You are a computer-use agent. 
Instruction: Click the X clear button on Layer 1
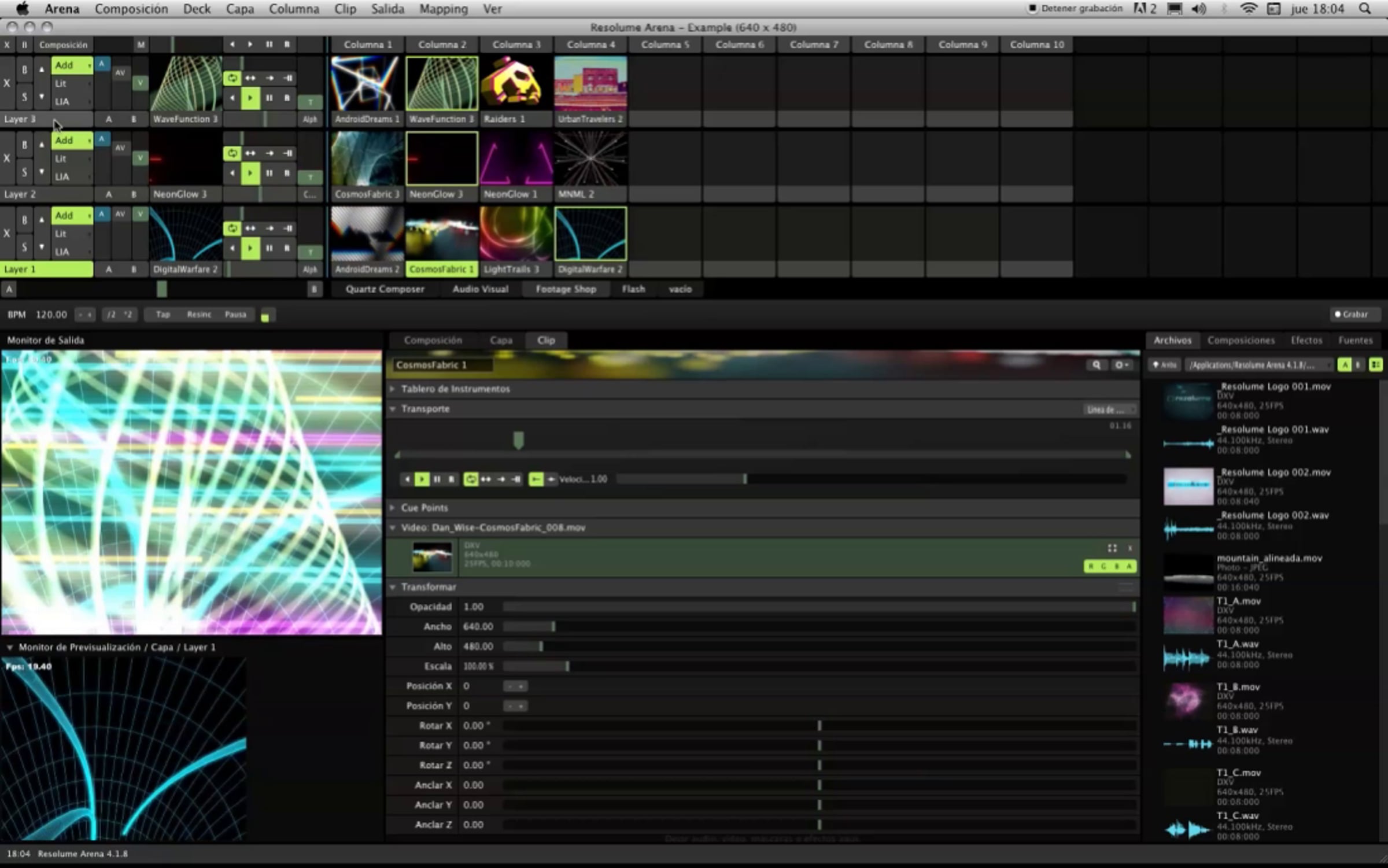tap(7, 233)
